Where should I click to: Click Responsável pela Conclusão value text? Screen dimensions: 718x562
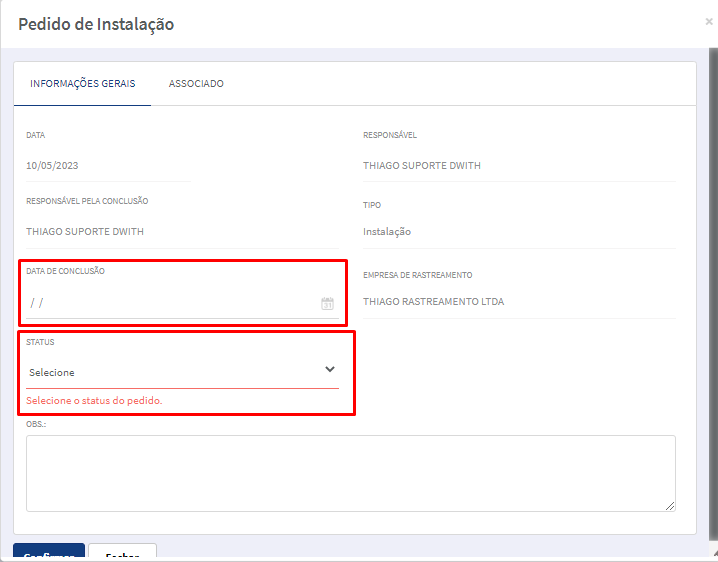coord(85,232)
